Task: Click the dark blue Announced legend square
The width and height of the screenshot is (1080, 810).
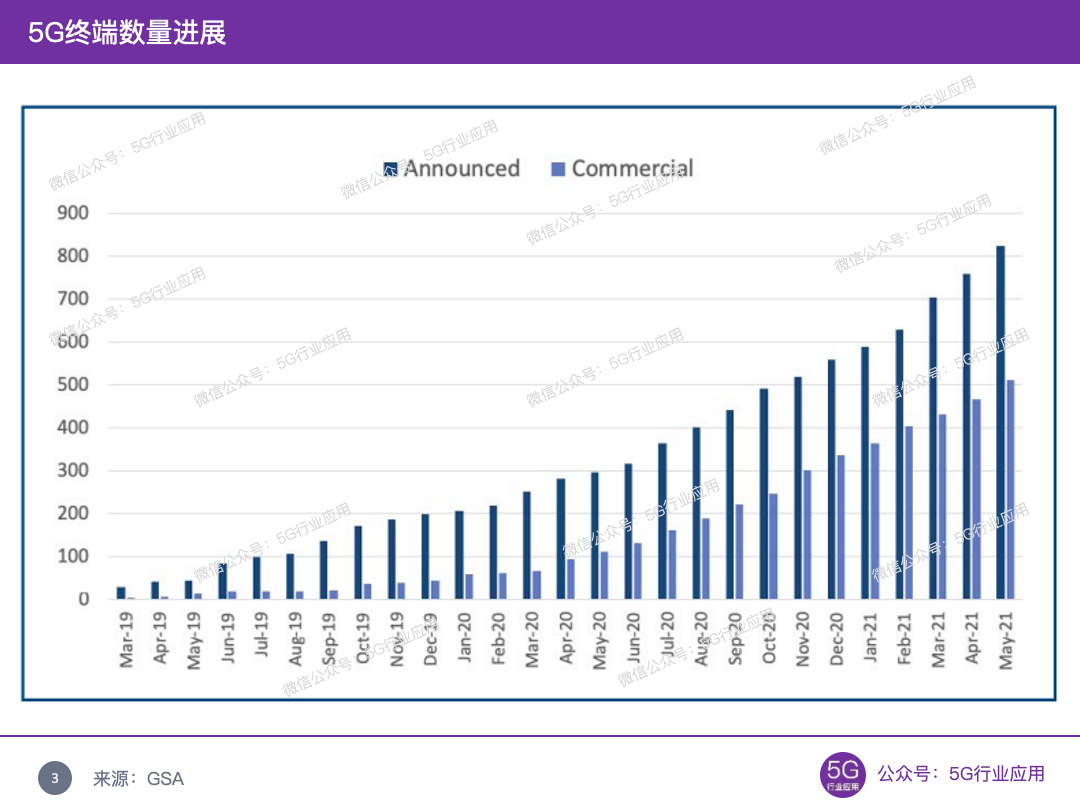Action: 391,169
